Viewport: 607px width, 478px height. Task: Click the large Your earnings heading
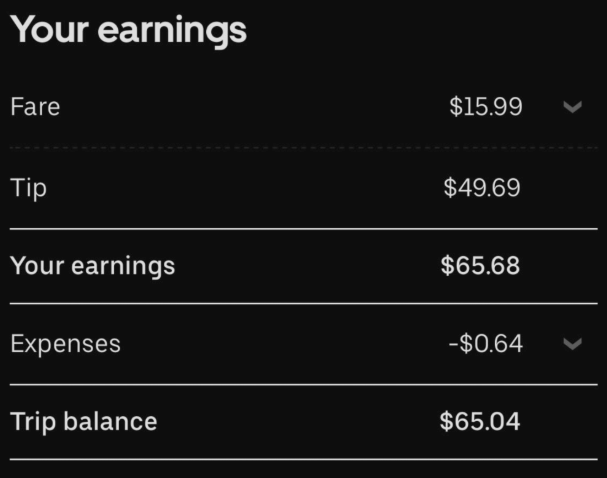pyautogui.click(x=128, y=29)
